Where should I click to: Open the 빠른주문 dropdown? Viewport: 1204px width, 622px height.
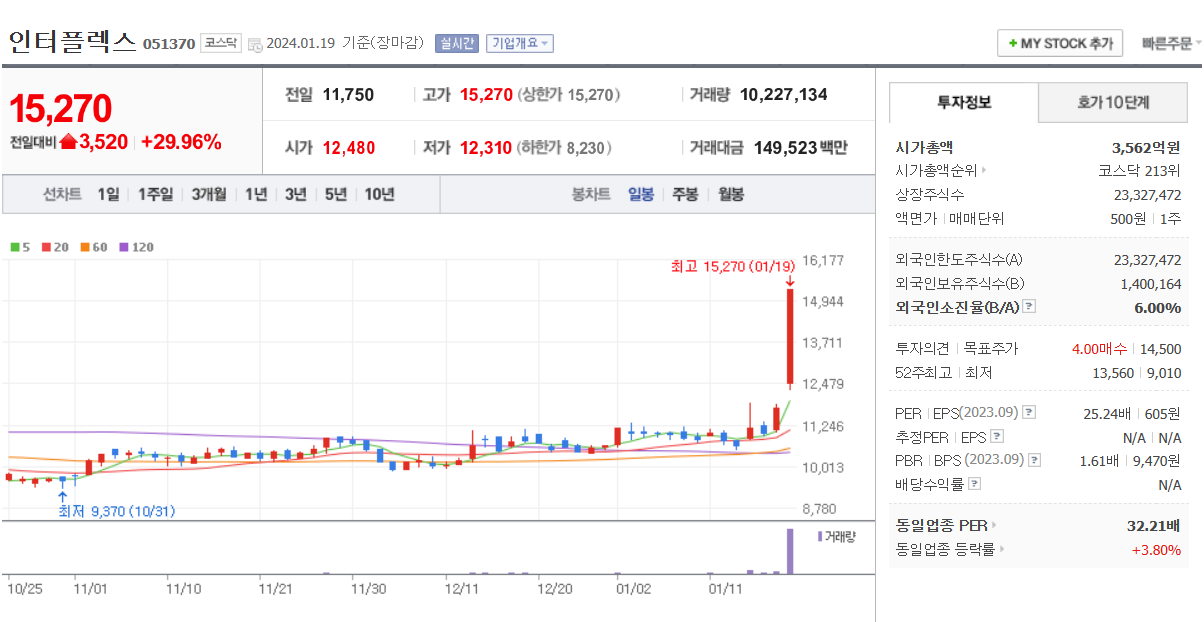point(1171,44)
